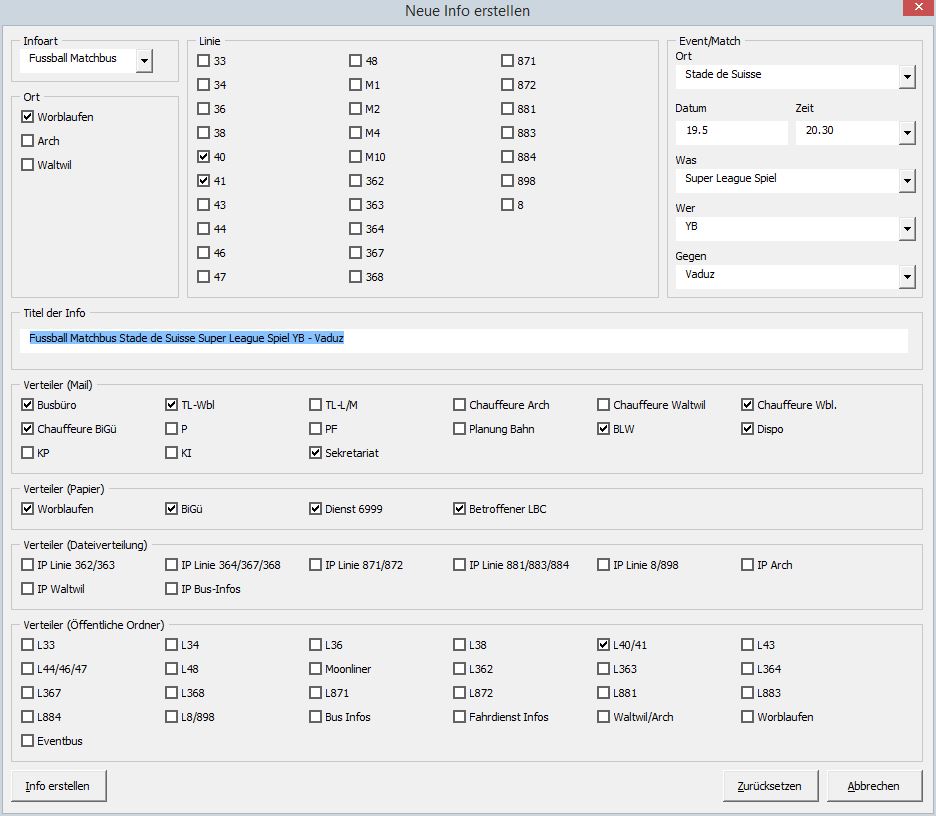Expand the Event Ort dropdown

[907, 77]
